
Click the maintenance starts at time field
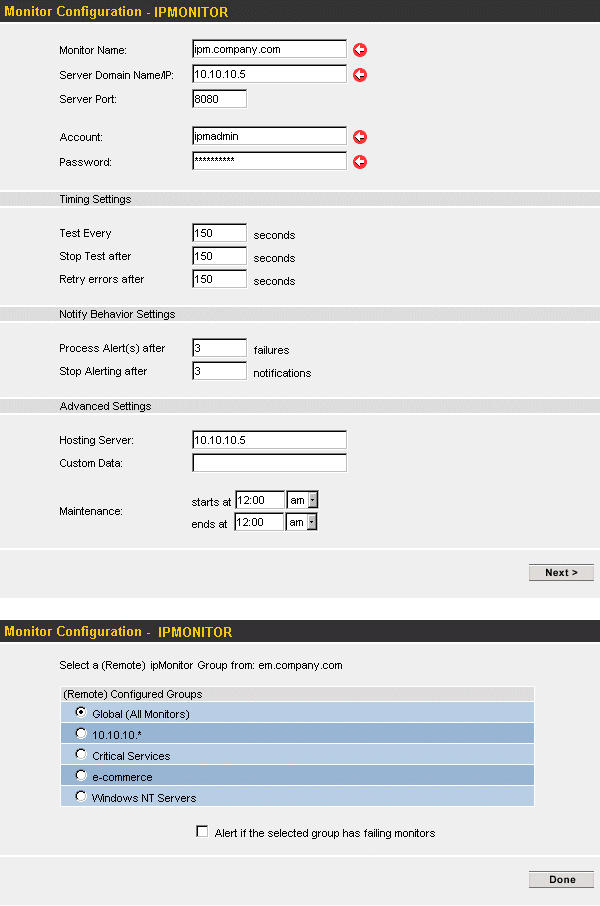point(260,500)
